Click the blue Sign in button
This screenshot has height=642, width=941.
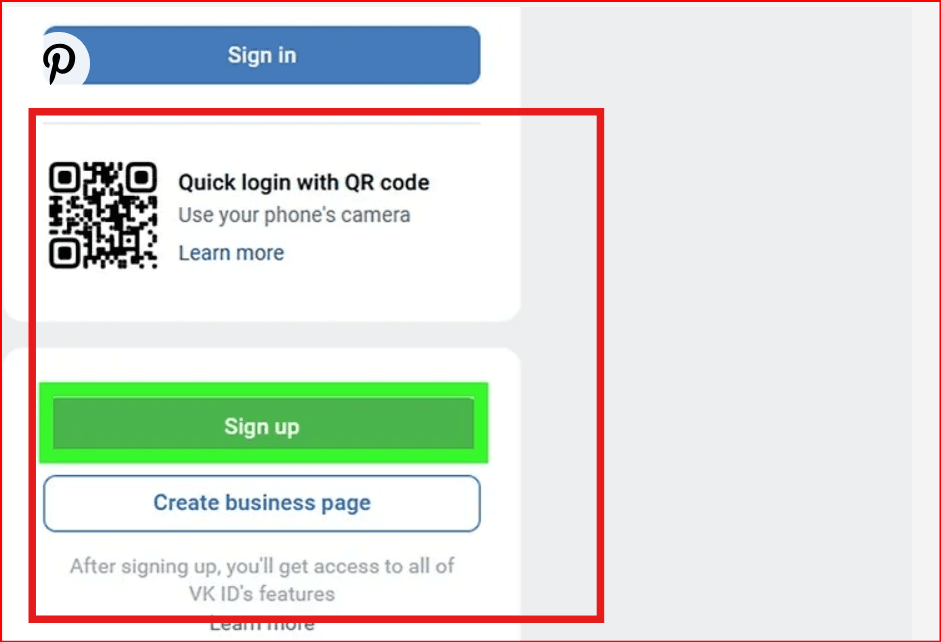click(262, 55)
